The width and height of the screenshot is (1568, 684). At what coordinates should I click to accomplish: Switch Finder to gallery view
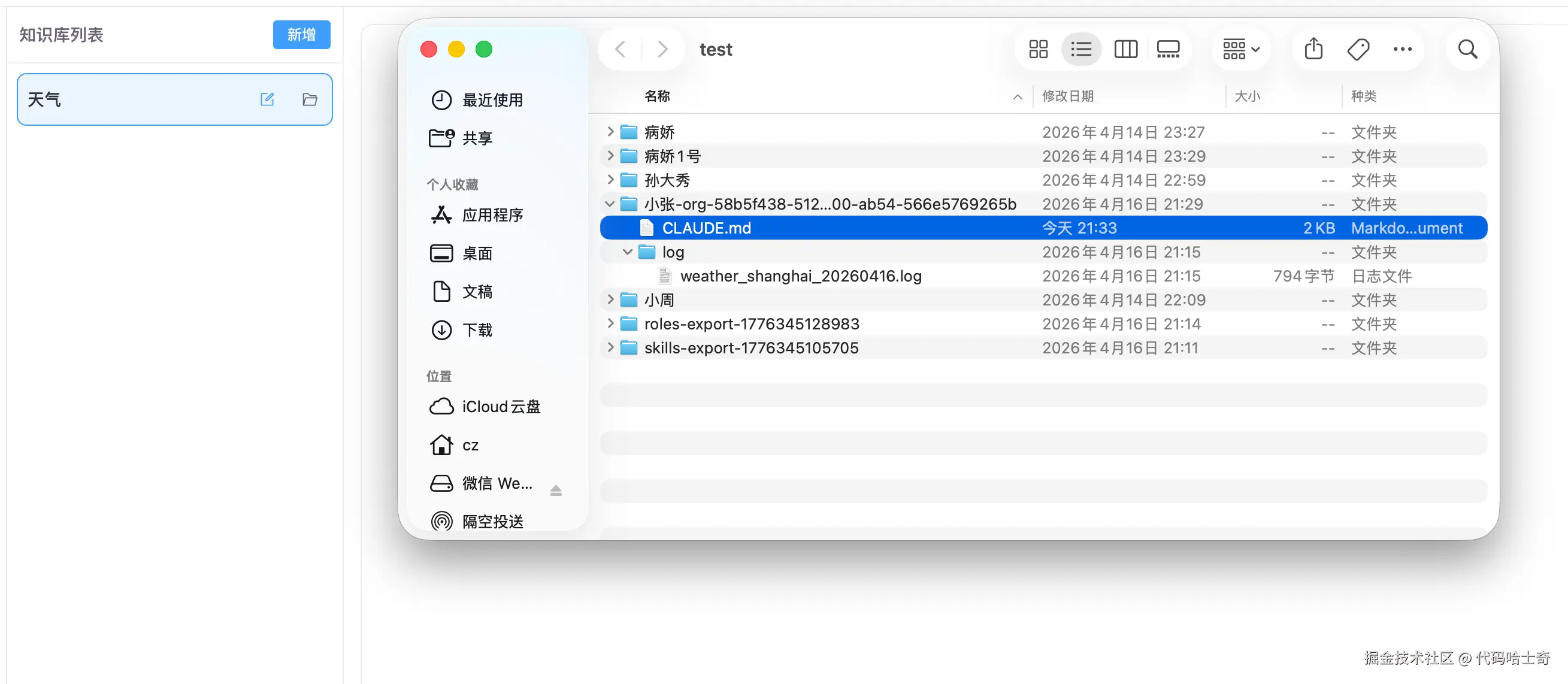pyautogui.click(x=1167, y=49)
